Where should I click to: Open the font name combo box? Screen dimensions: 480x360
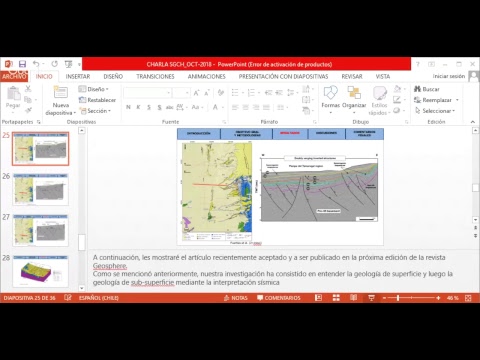(x=147, y=93)
